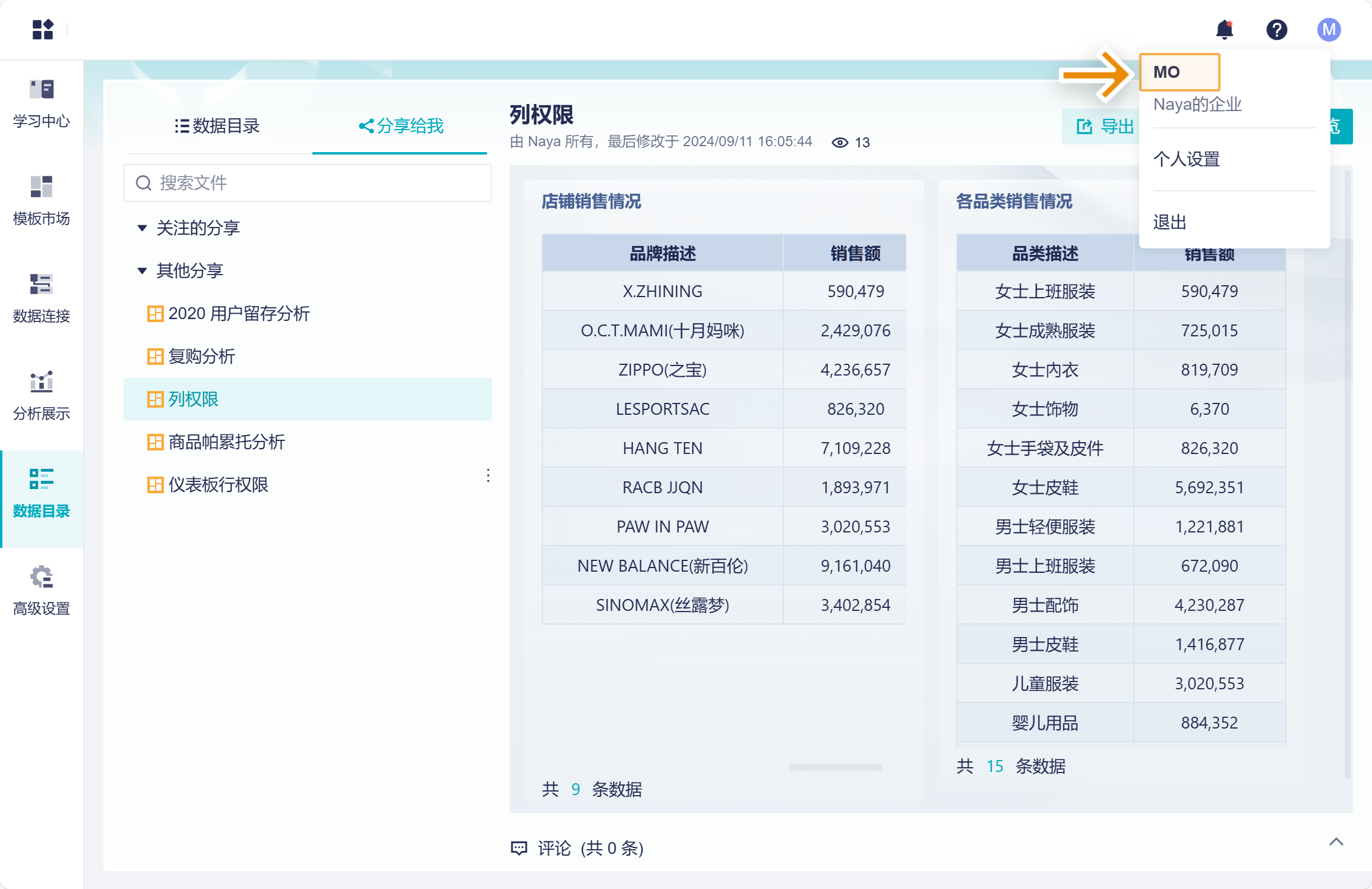Collapse the 关注的分享 tree group
Viewport: 1372px width, 889px height.
[x=142, y=228]
